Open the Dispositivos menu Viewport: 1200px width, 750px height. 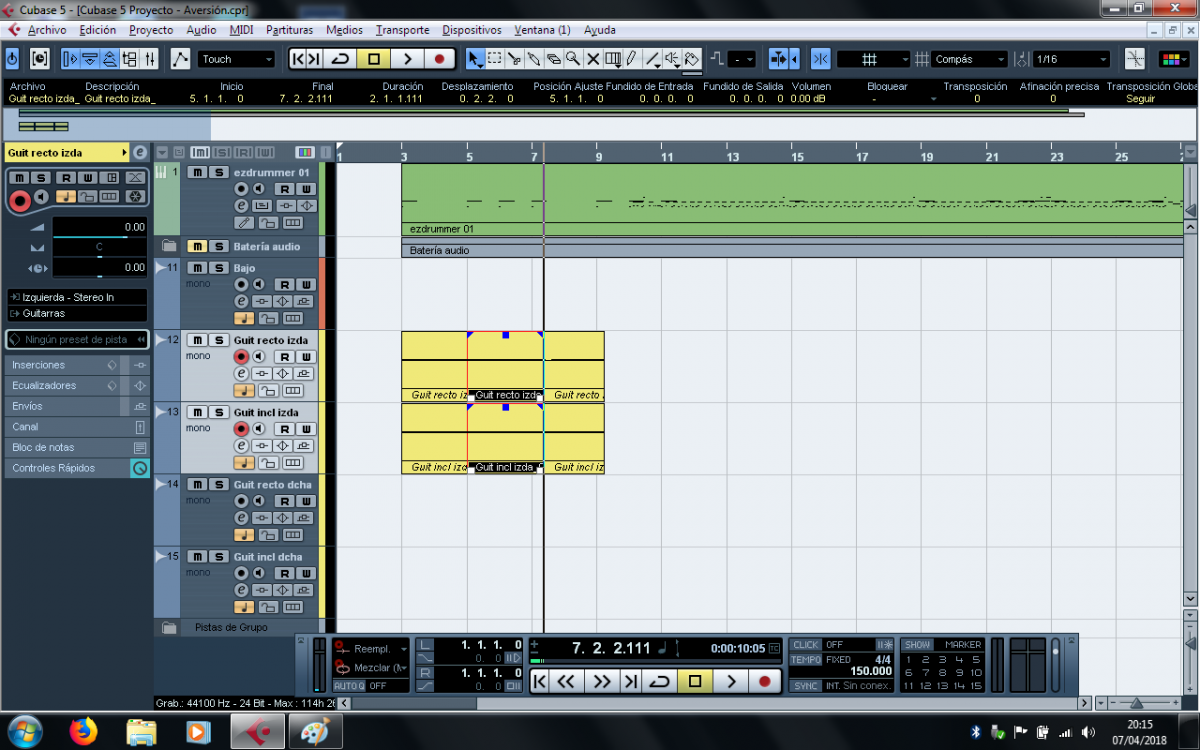point(472,30)
